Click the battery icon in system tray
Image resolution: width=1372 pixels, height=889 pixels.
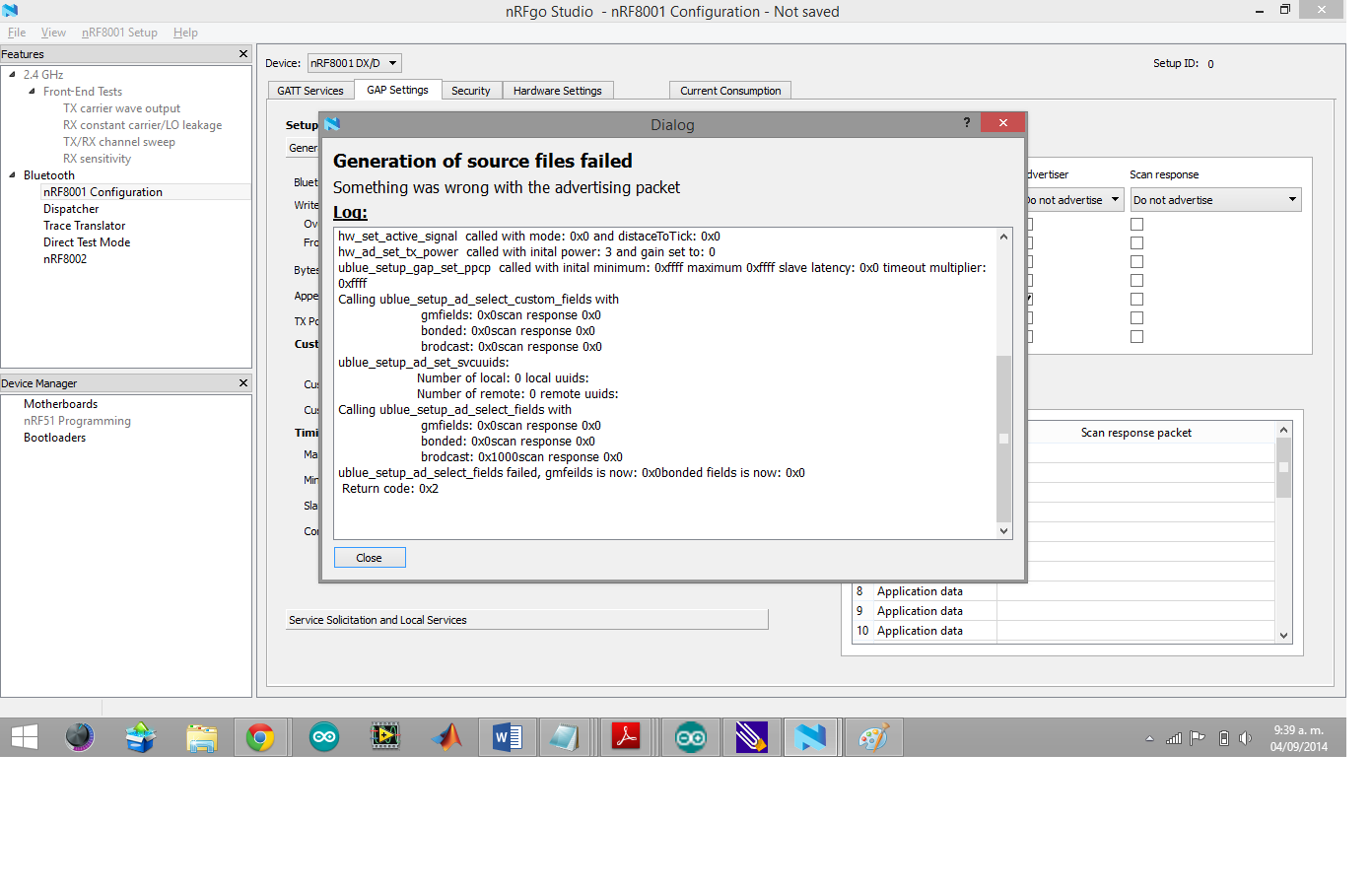(x=1224, y=738)
